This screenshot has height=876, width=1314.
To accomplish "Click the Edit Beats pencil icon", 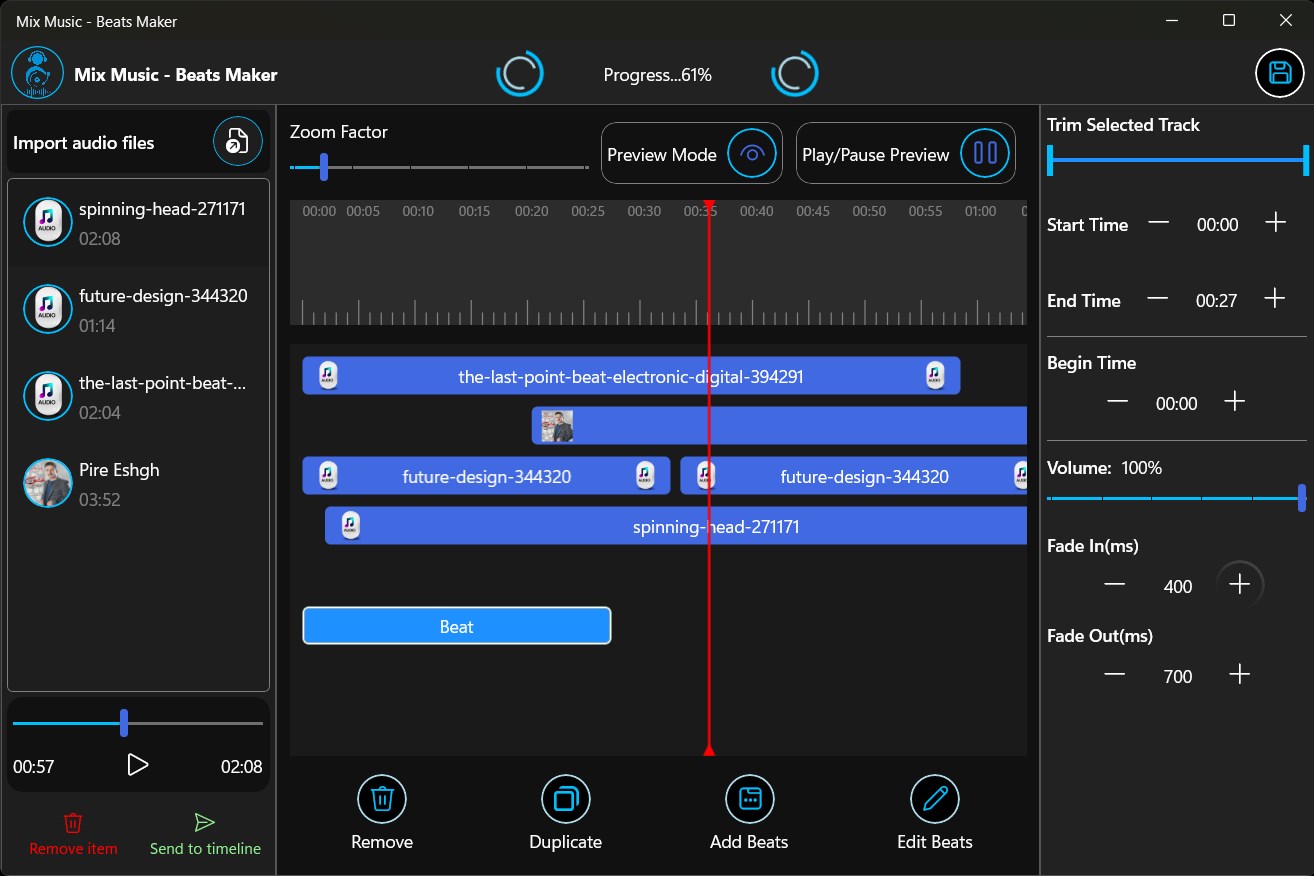I will coord(933,799).
